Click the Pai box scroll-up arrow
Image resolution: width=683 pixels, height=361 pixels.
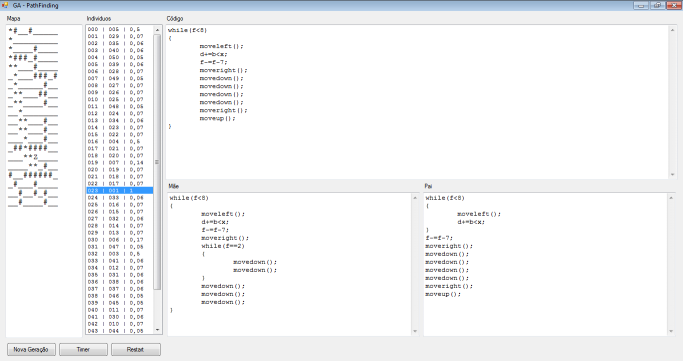tap(671, 198)
